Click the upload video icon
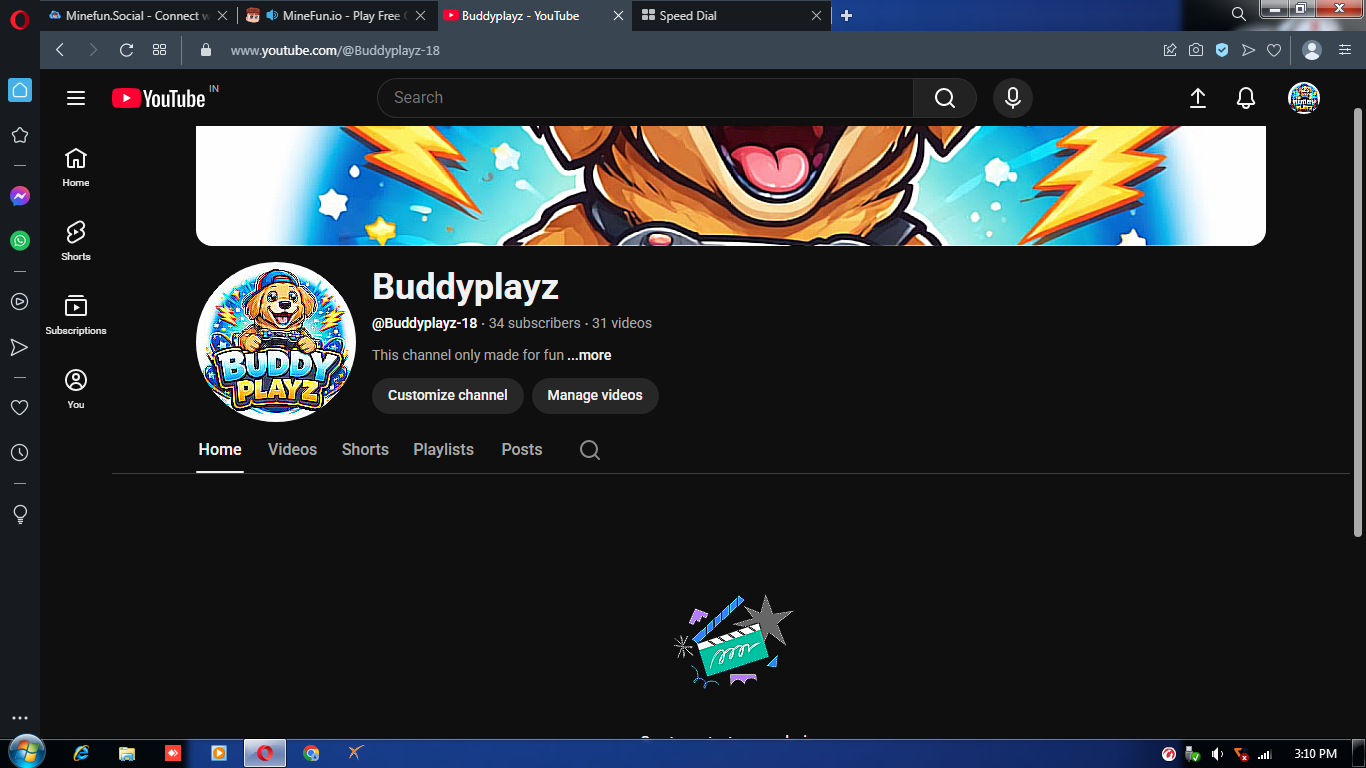 click(x=1197, y=98)
